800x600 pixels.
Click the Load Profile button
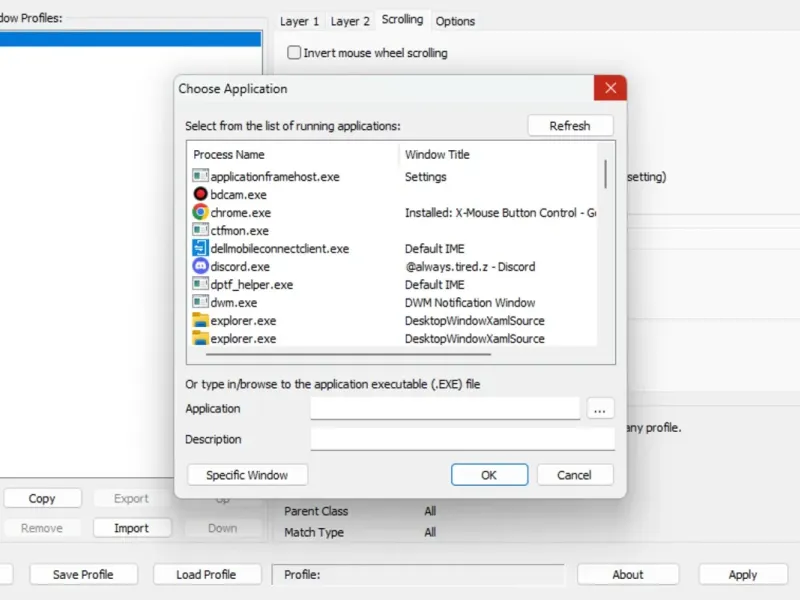[x=206, y=574]
